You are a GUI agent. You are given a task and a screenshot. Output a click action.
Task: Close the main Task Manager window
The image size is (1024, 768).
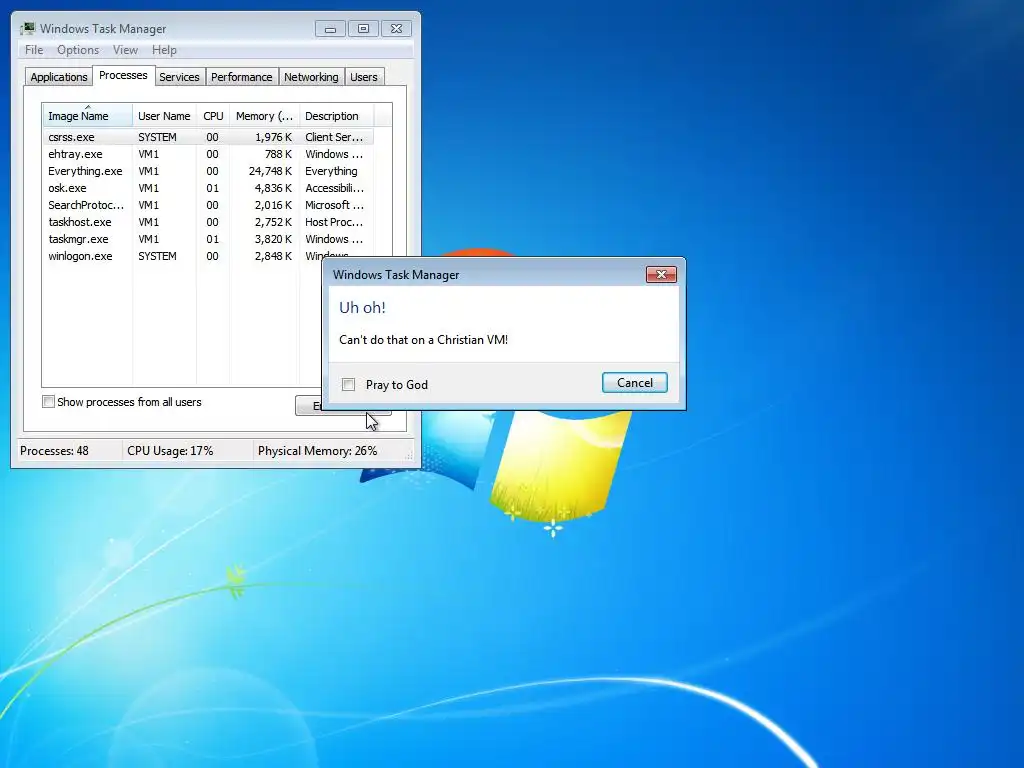click(396, 29)
